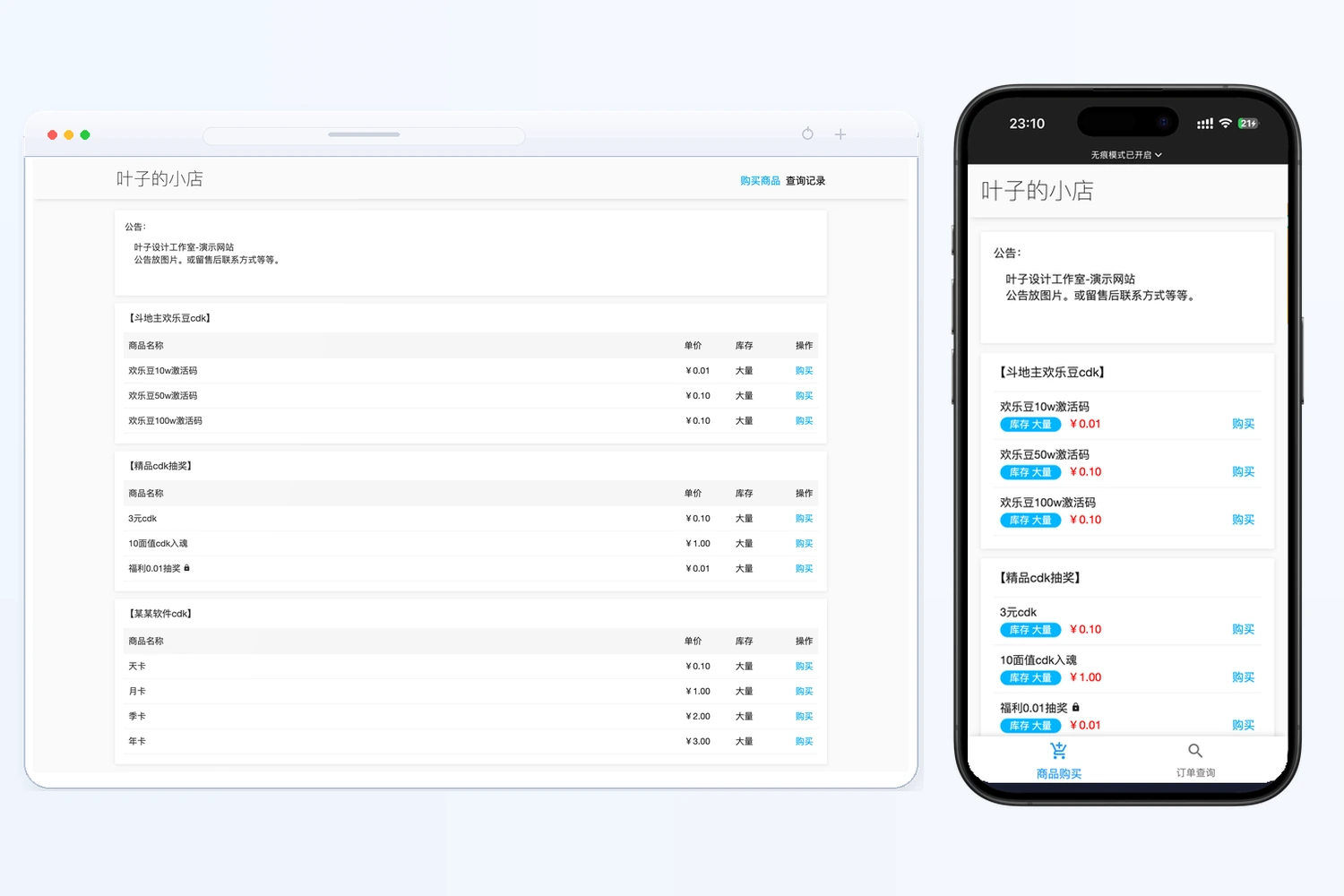Click ¥2.00 price of 季卡
Image resolution: width=1344 pixels, height=896 pixels.
pyautogui.click(x=698, y=717)
